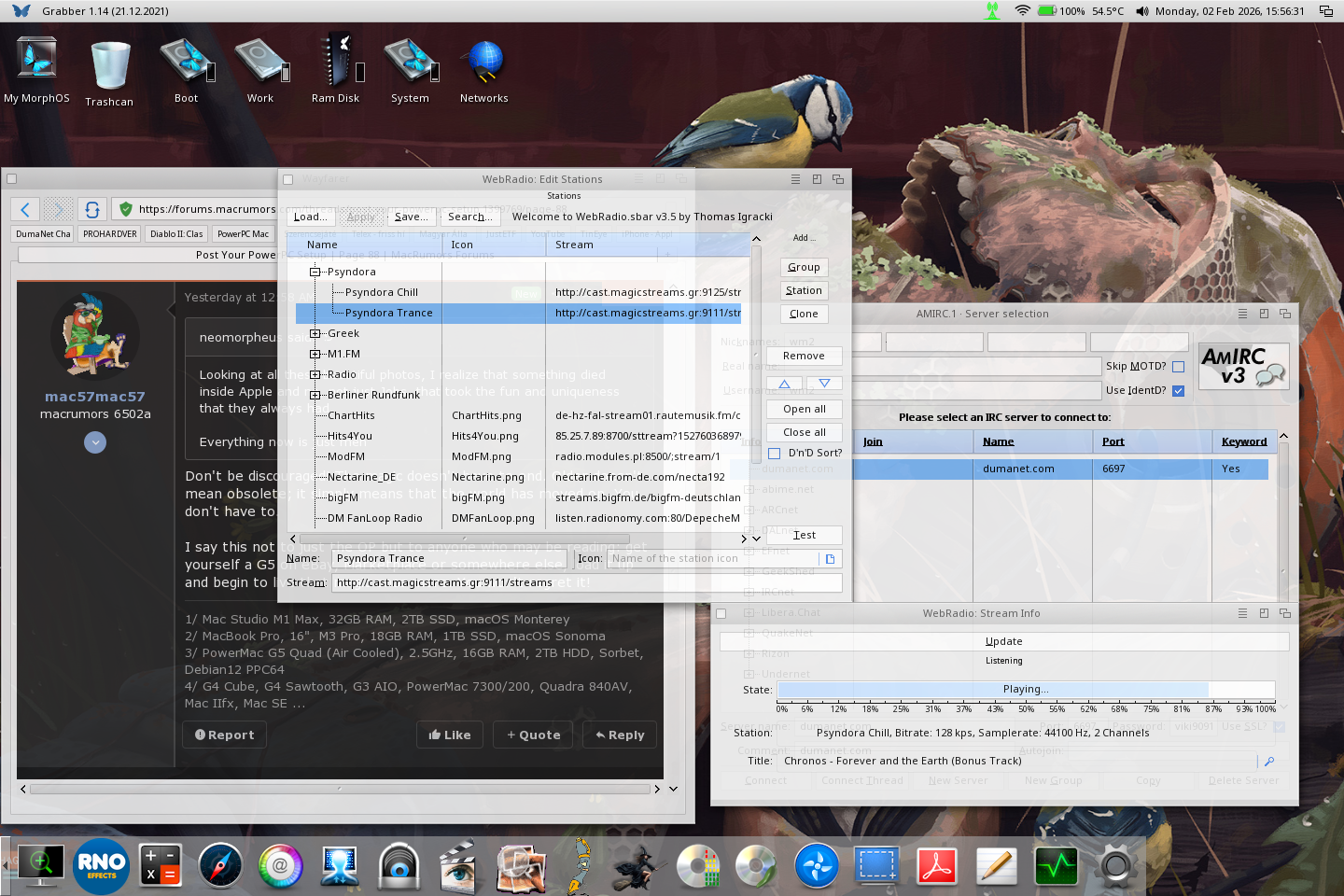This screenshot has height=896, width=1344.
Task: Go back in the web browser
Action: [26, 209]
